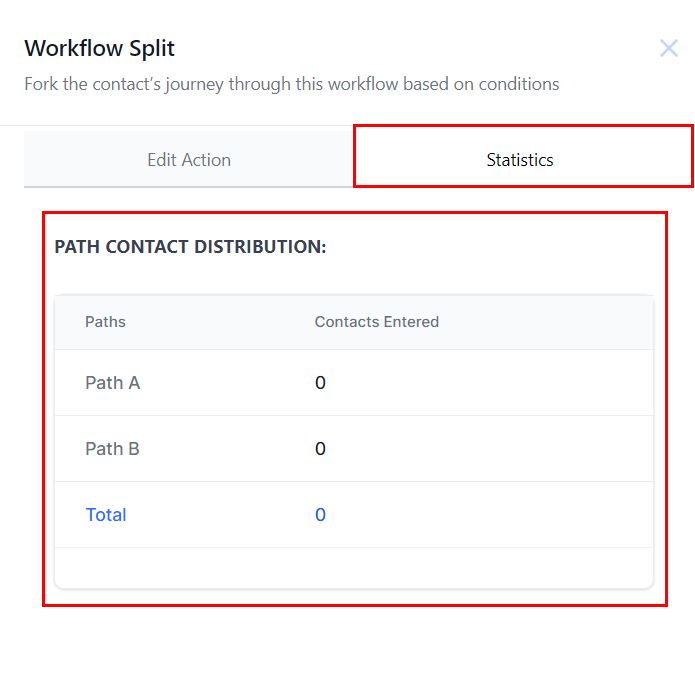The image size is (695, 675).
Task: Select the Statistics tab
Action: coord(520,160)
